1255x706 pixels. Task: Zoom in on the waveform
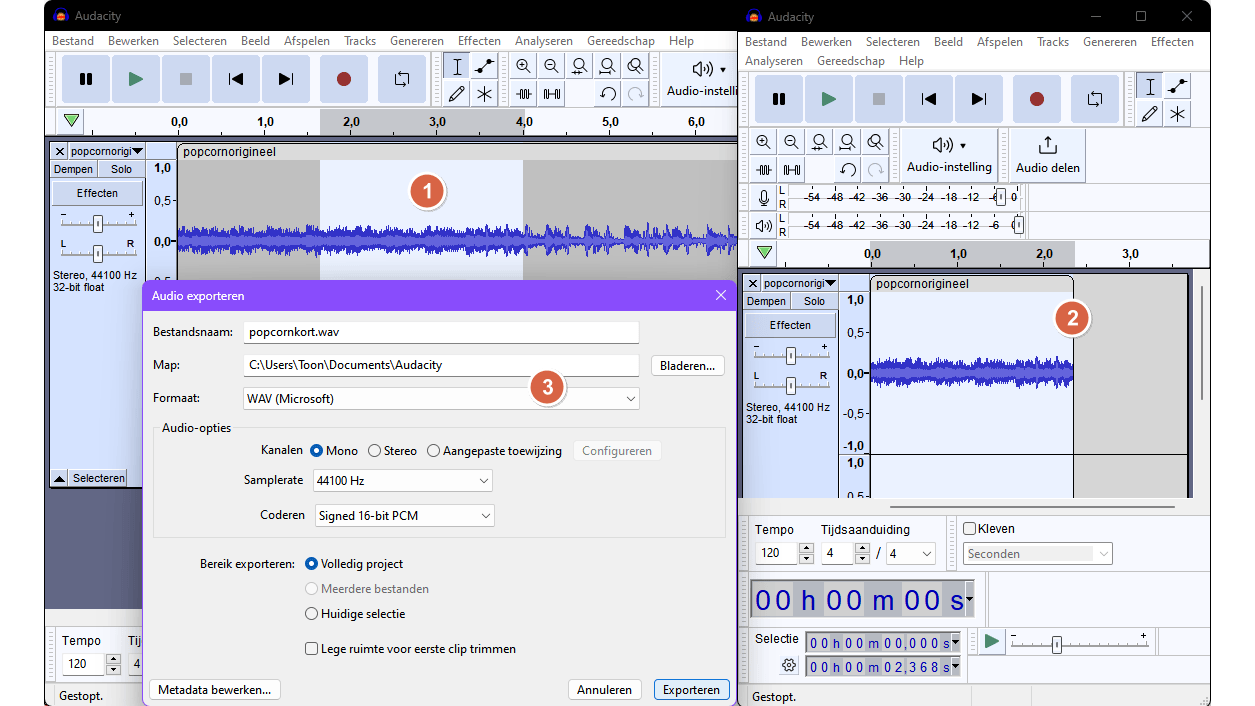524,65
